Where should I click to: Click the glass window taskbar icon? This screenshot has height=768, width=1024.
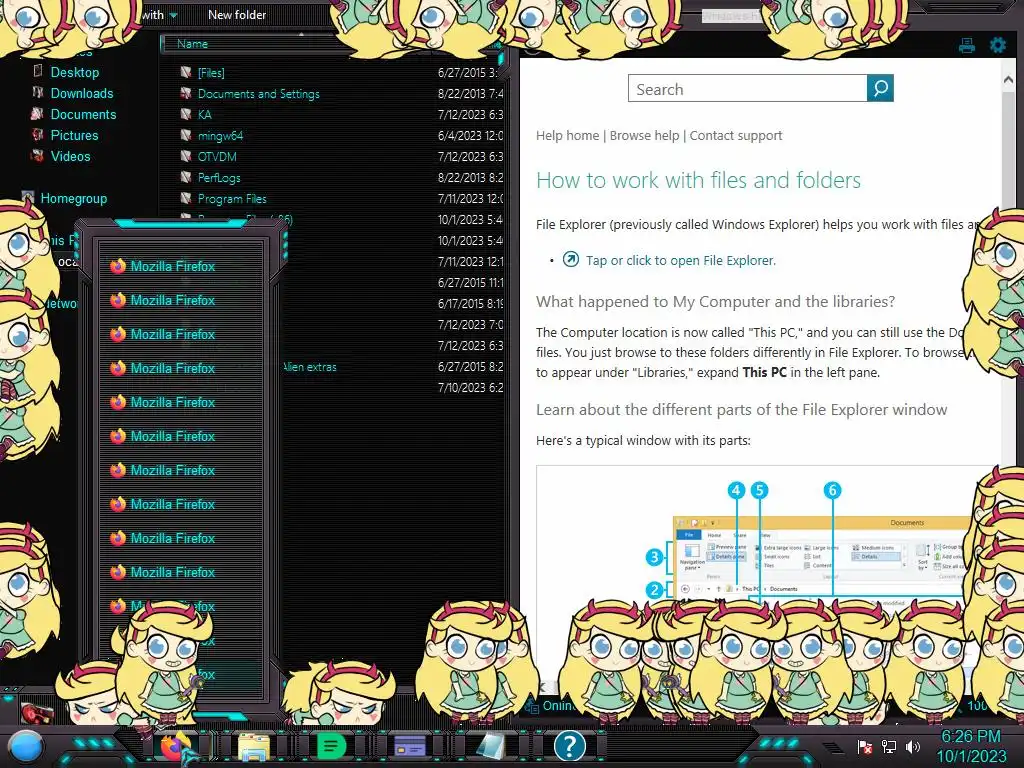click(490, 746)
